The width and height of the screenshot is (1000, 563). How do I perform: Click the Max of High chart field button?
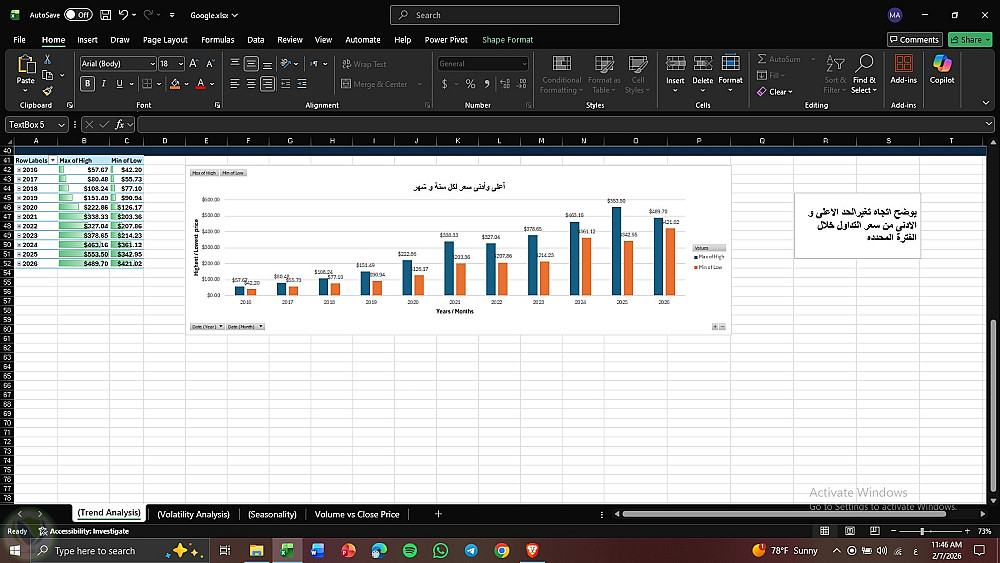204,173
